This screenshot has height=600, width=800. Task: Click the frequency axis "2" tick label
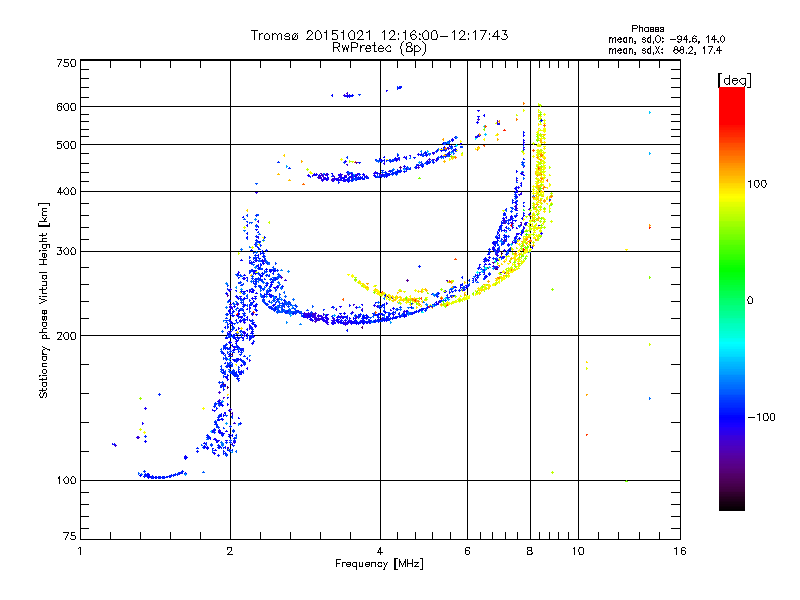point(230,551)
